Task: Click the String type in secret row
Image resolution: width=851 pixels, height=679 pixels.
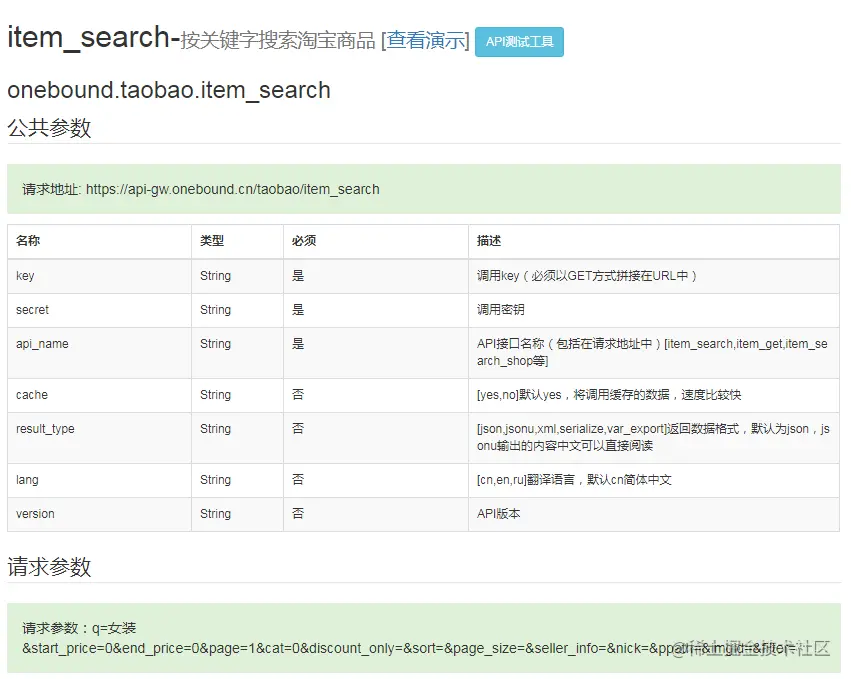Action: (x=215, y=310)
